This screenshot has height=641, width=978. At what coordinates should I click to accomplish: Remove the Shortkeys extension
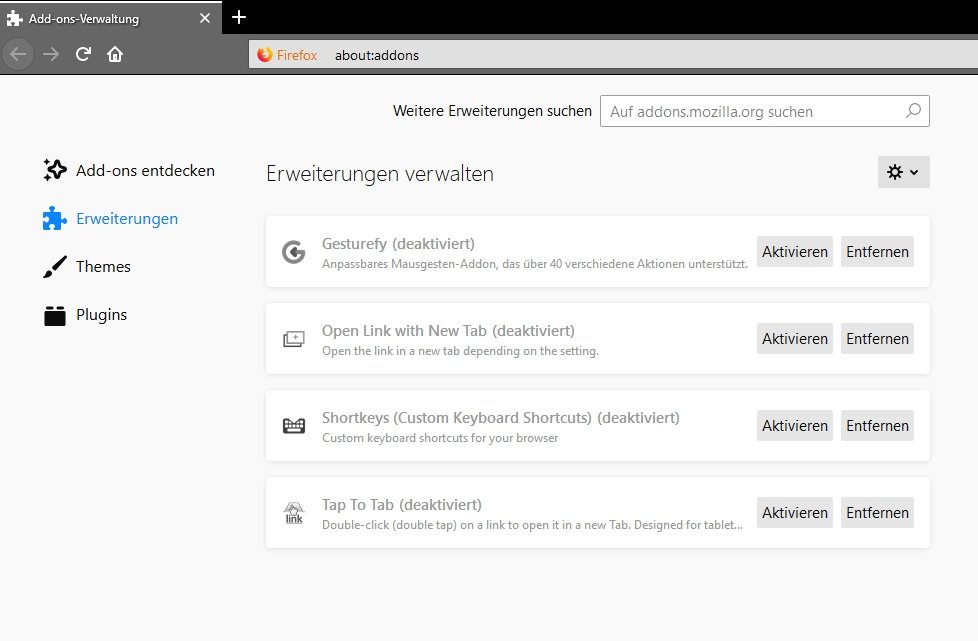pyautogui.click(x=877, y=425)
